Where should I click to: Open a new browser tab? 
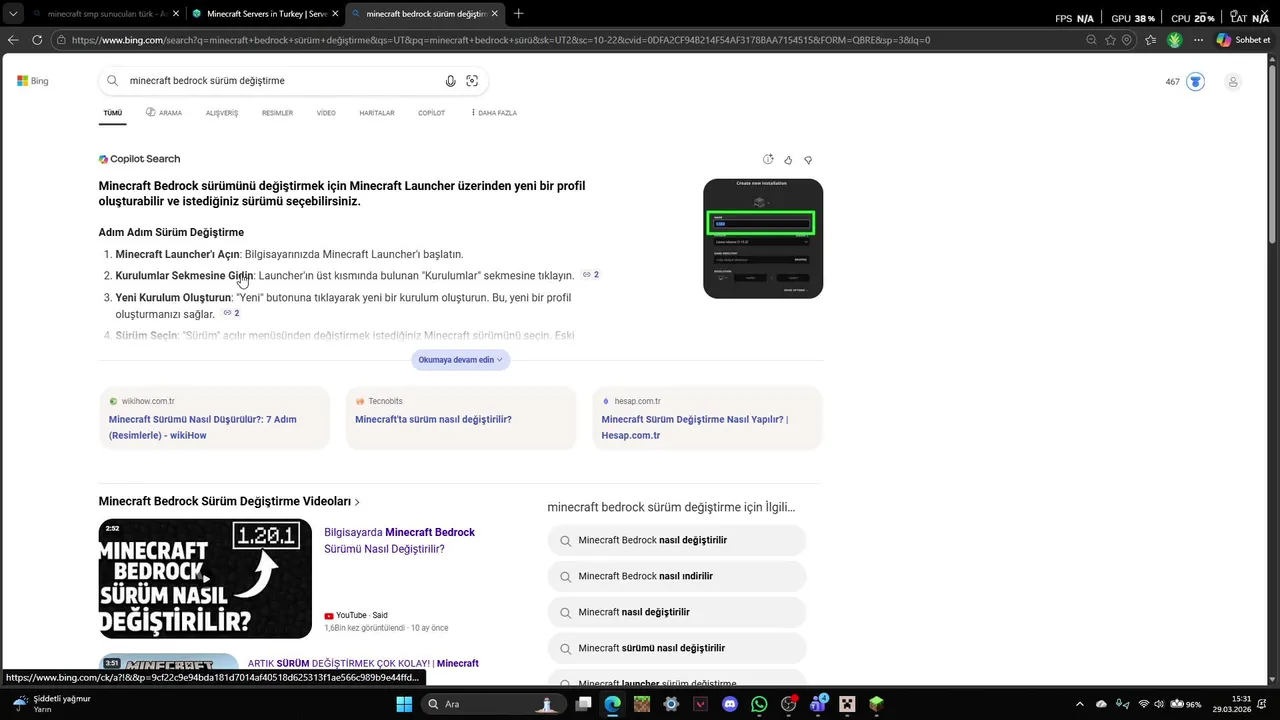518,14
